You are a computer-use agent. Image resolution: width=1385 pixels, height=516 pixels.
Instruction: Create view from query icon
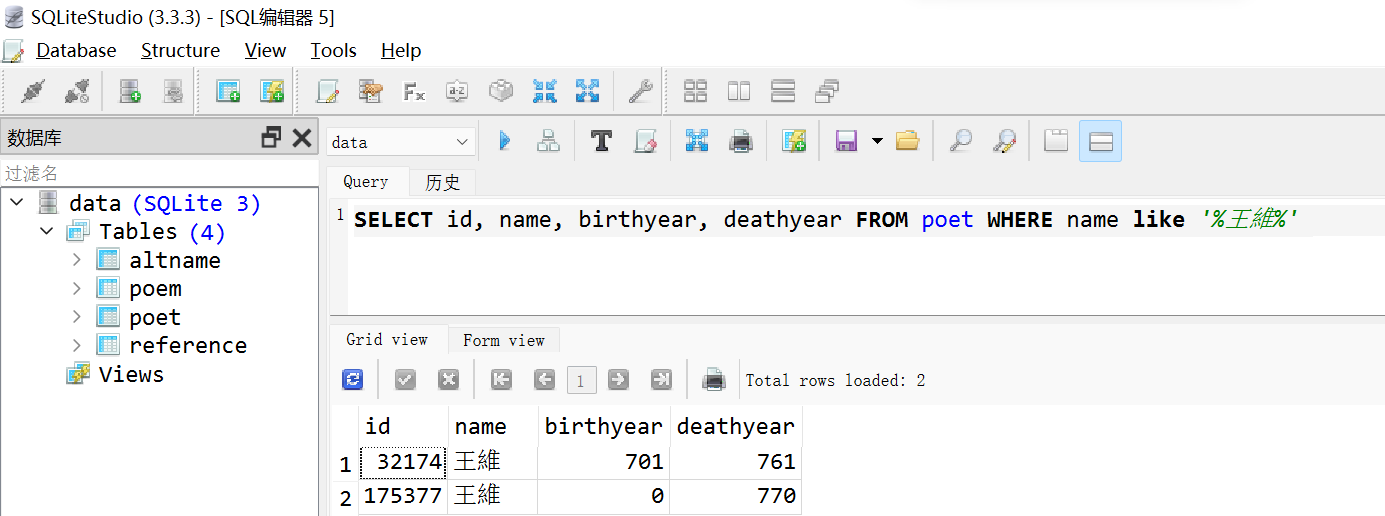tap(794, 141)
